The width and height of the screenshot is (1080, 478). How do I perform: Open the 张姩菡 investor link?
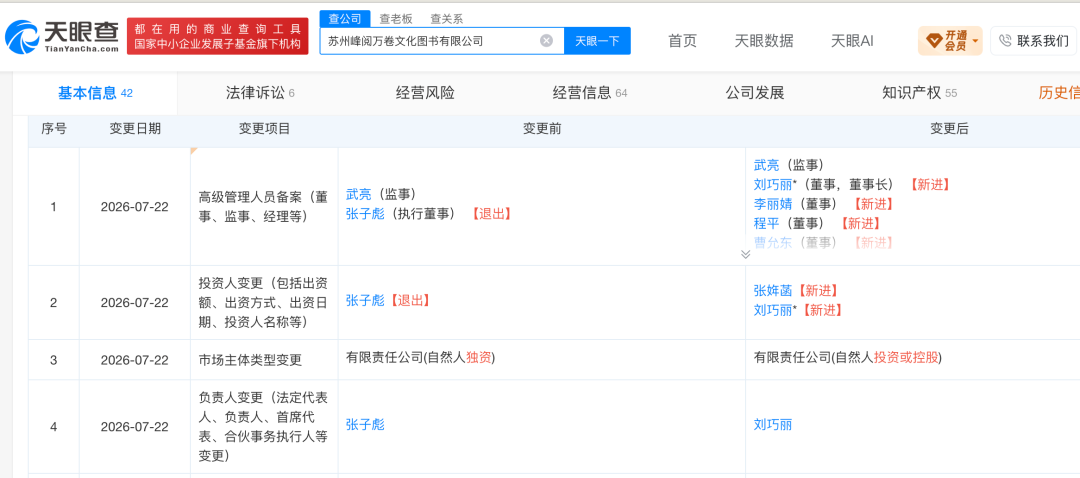pyautogui.click(x=773, y=291)
